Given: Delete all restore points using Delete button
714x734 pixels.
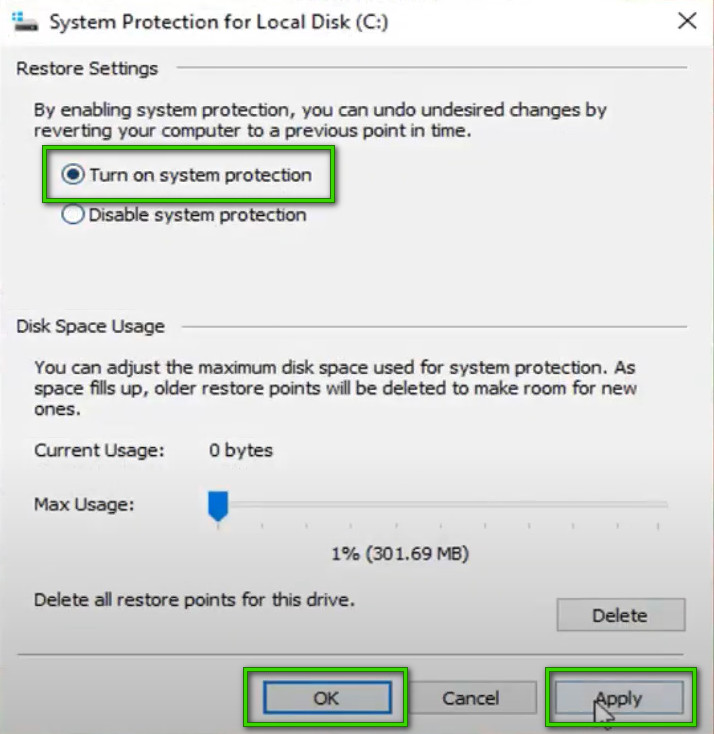Looking at the screenshot, I should 620,615.
